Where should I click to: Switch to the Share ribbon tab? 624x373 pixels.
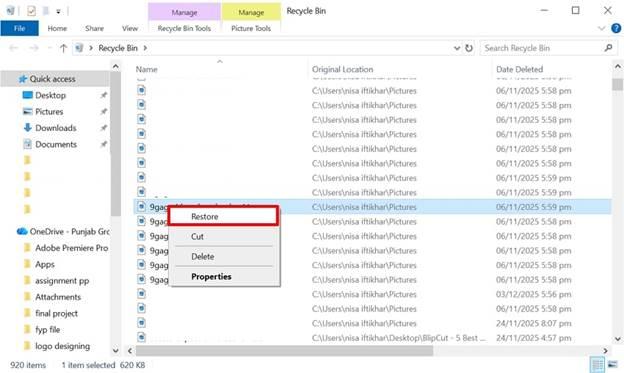coord(94,28)
